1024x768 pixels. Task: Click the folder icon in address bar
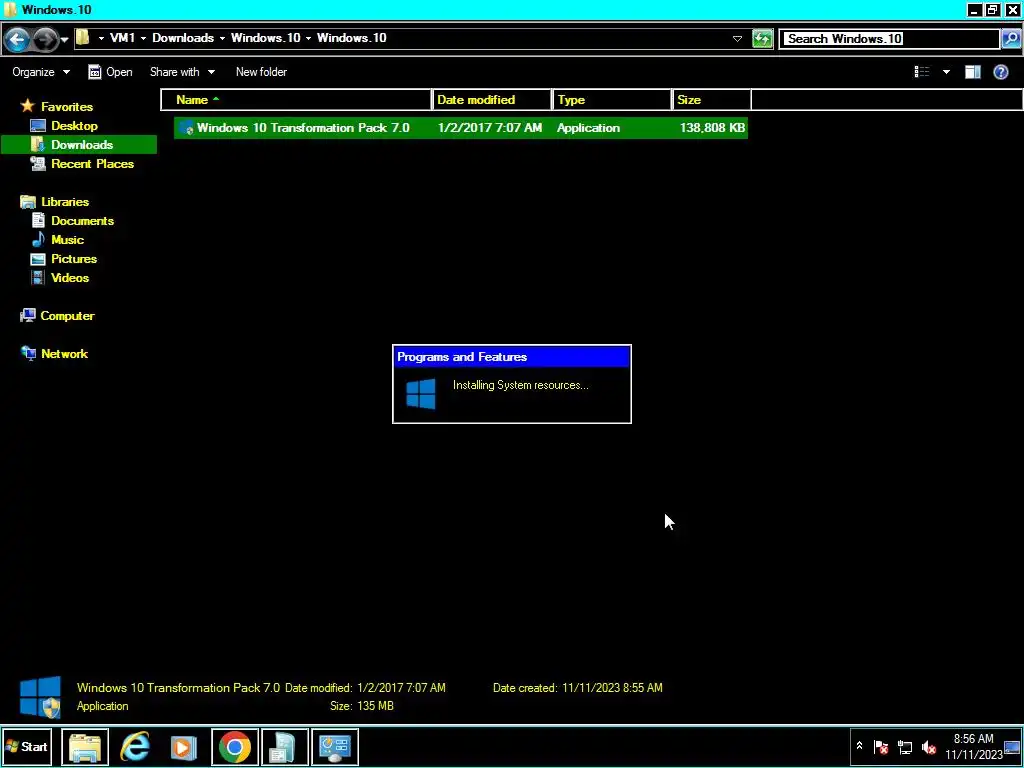coord(83,38)
